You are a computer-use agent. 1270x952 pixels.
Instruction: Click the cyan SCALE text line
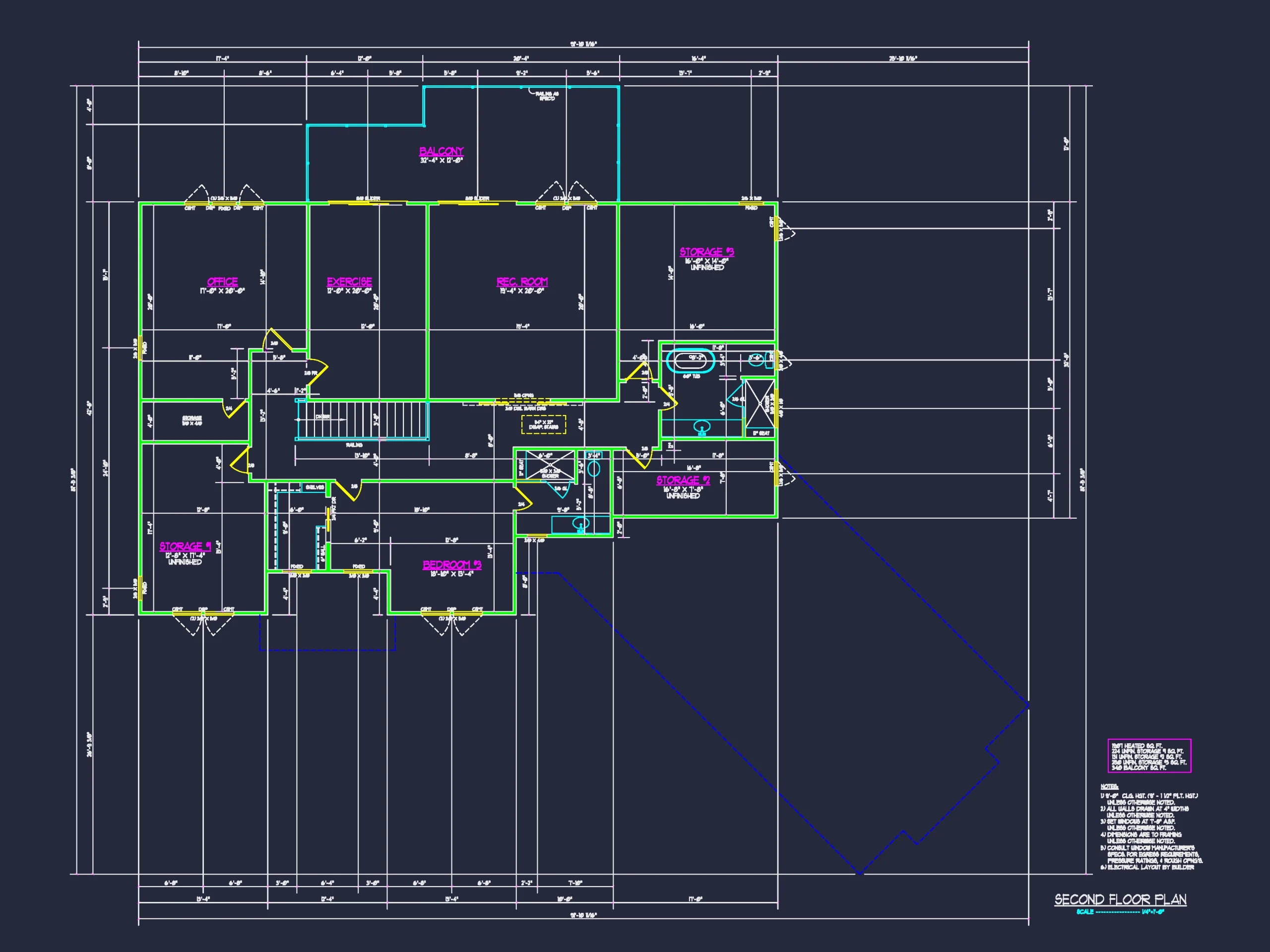pos(1120,912)
